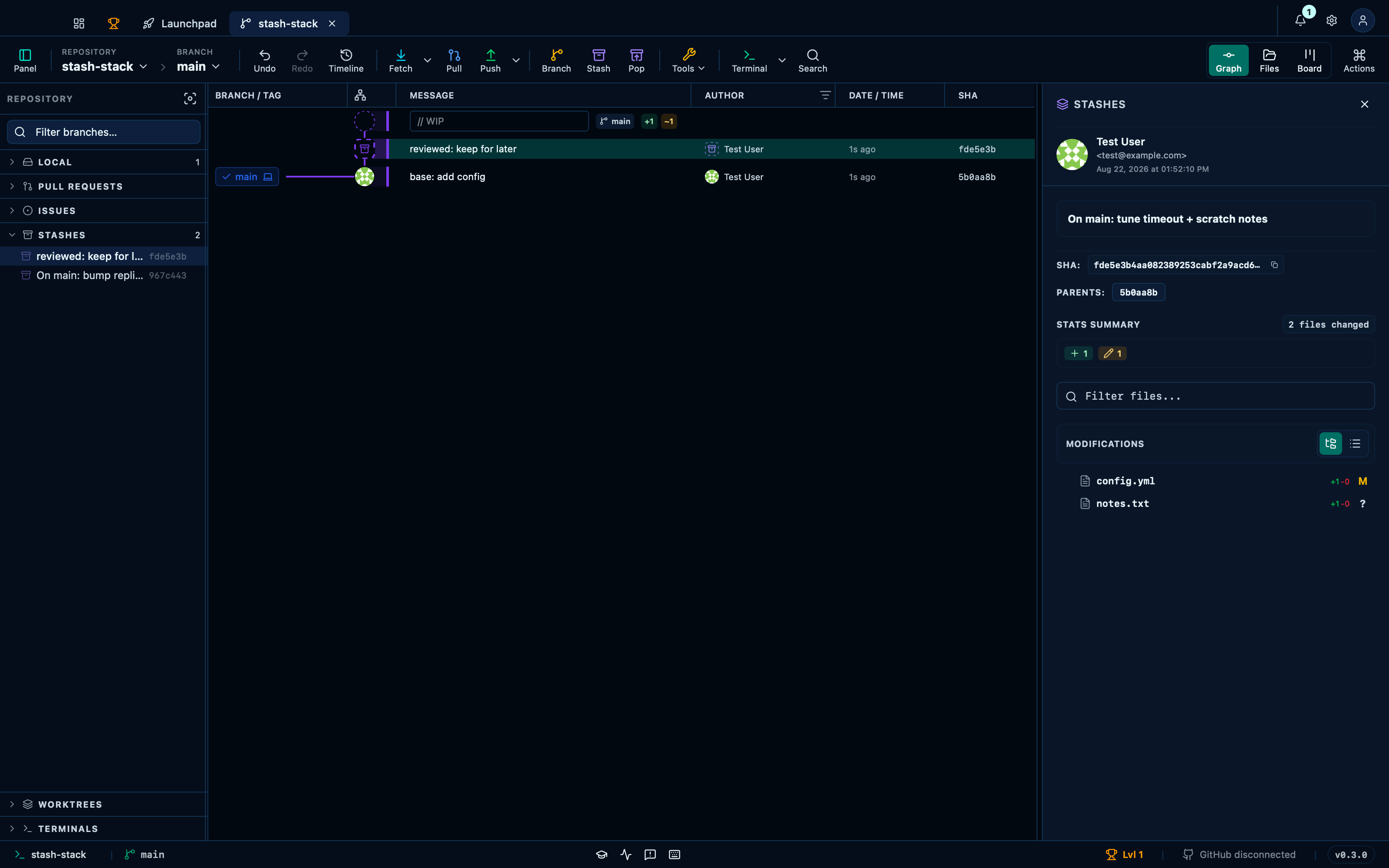Switch modifications to tree view
This screenshot has height=868, width=1389.
coord(1330,444)
